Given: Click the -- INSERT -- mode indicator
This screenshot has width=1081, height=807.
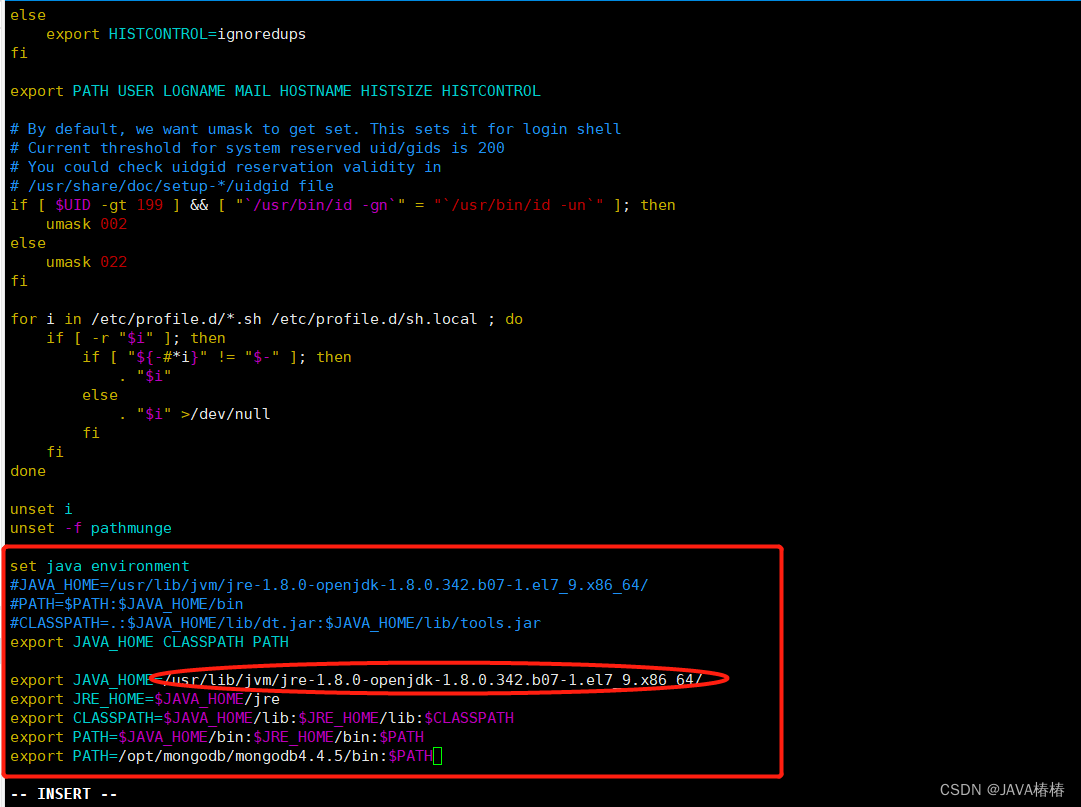Looking at the screenshot, I should point(62,792).
